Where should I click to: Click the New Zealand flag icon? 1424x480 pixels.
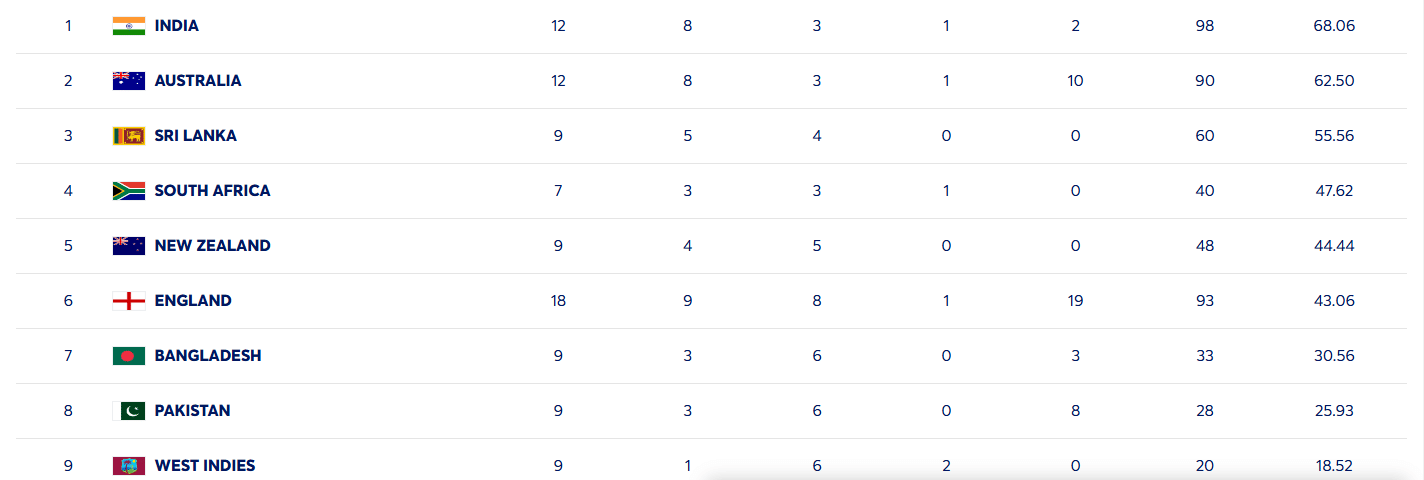[x=129, y=246]
